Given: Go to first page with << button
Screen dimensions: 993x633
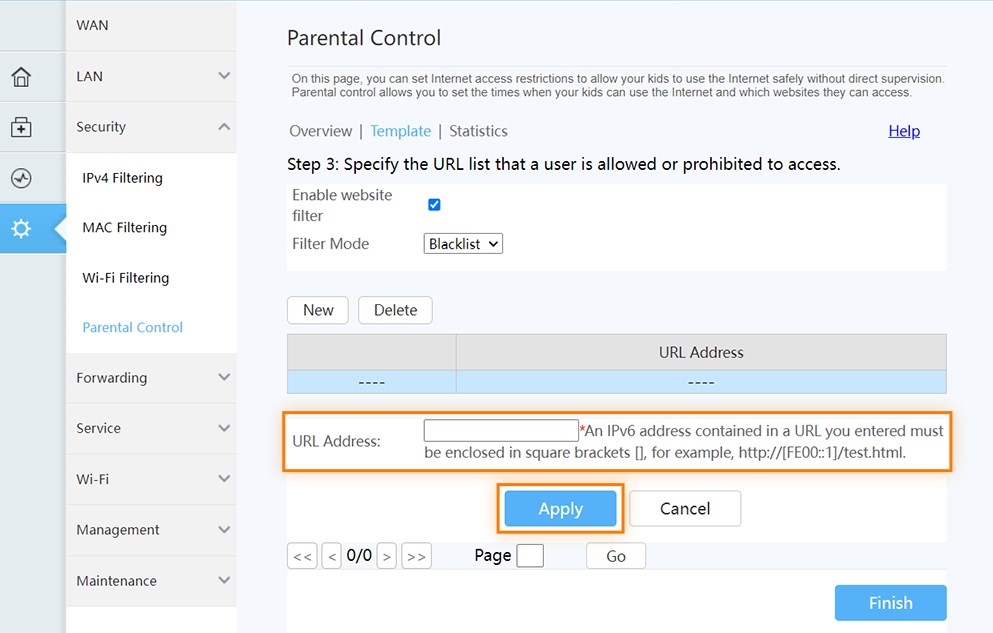Looking at the screenshot, I should pos(302,556).
